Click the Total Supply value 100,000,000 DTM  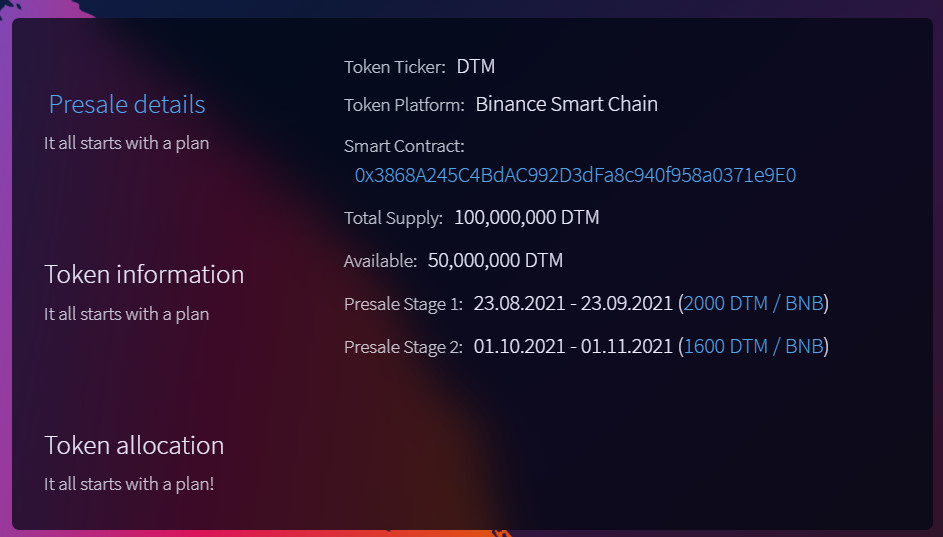point(527,217)
